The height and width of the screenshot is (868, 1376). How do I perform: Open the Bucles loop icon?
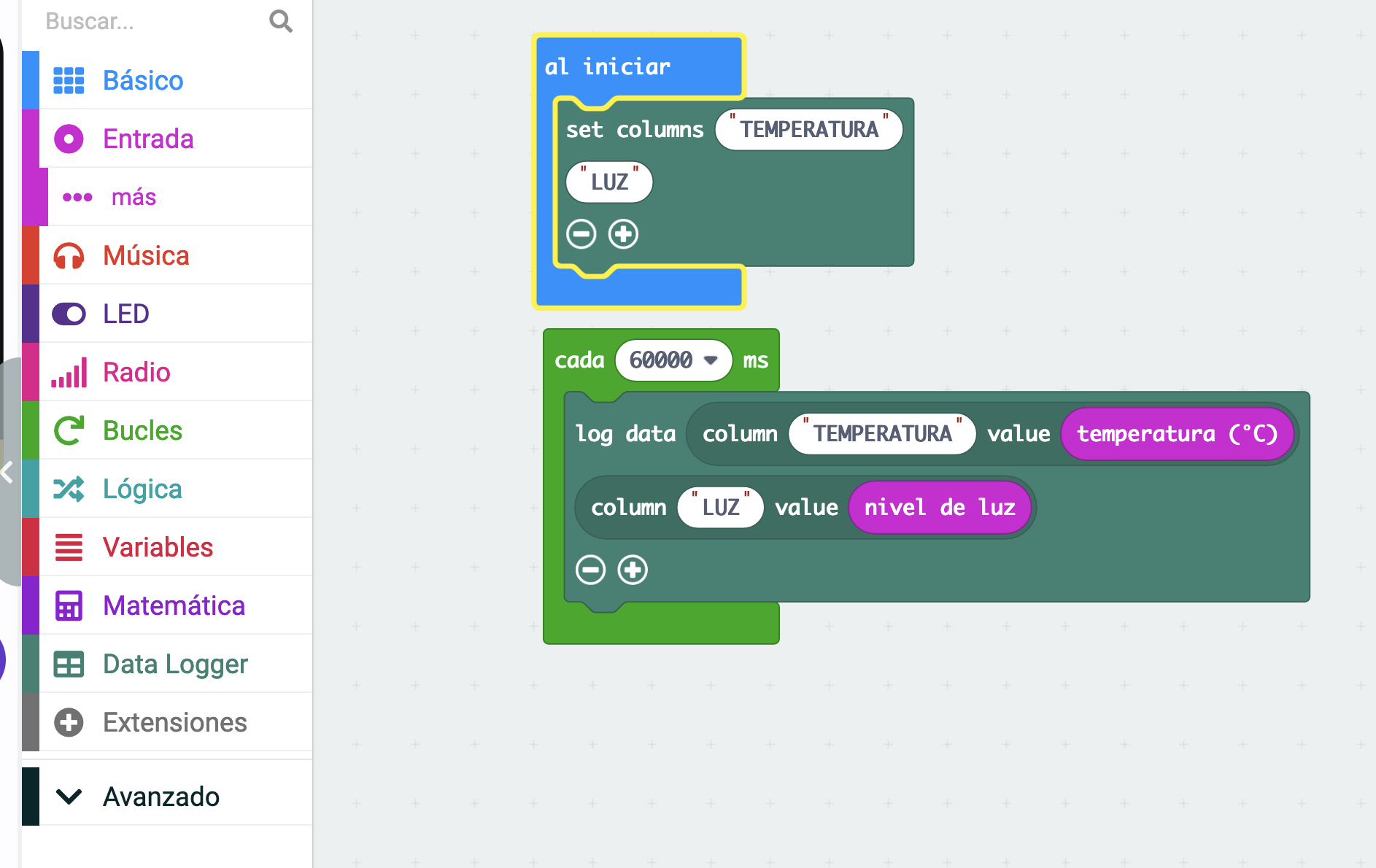pos(69,430)
